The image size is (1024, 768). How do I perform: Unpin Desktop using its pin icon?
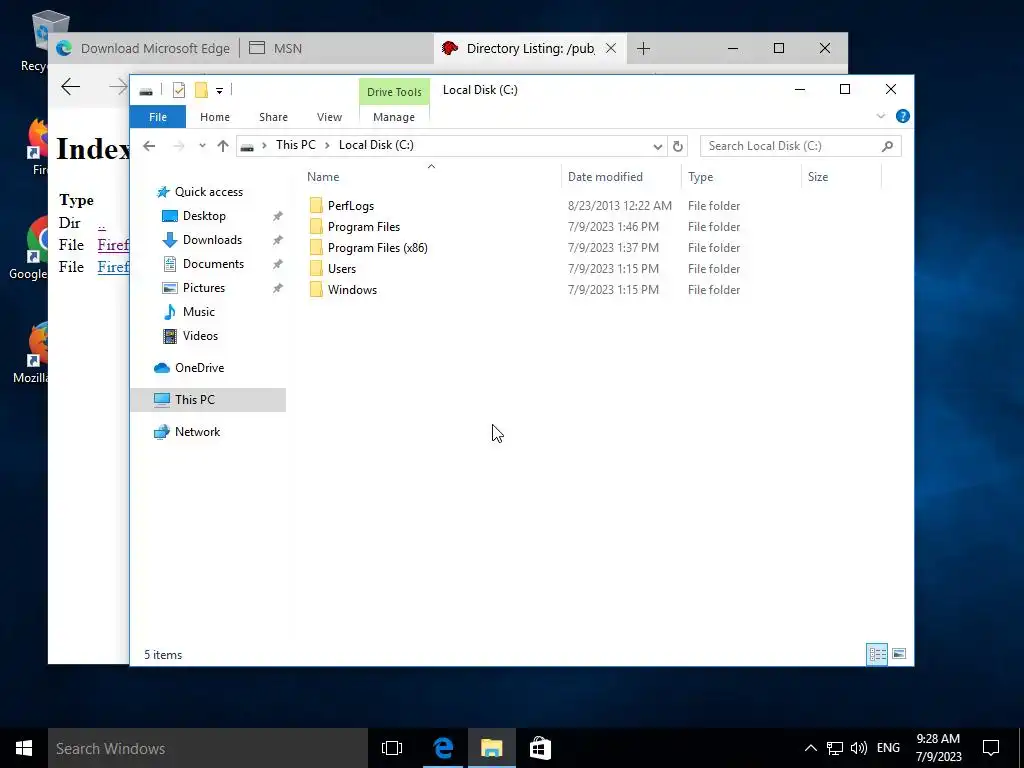278,216
